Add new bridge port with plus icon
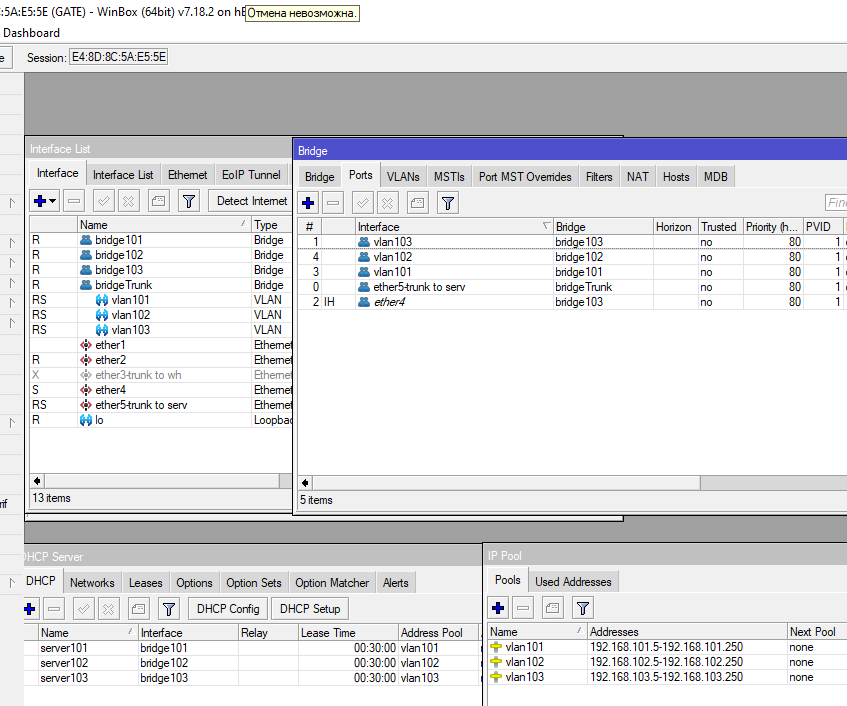847x706 pixels. click(308, 203)
